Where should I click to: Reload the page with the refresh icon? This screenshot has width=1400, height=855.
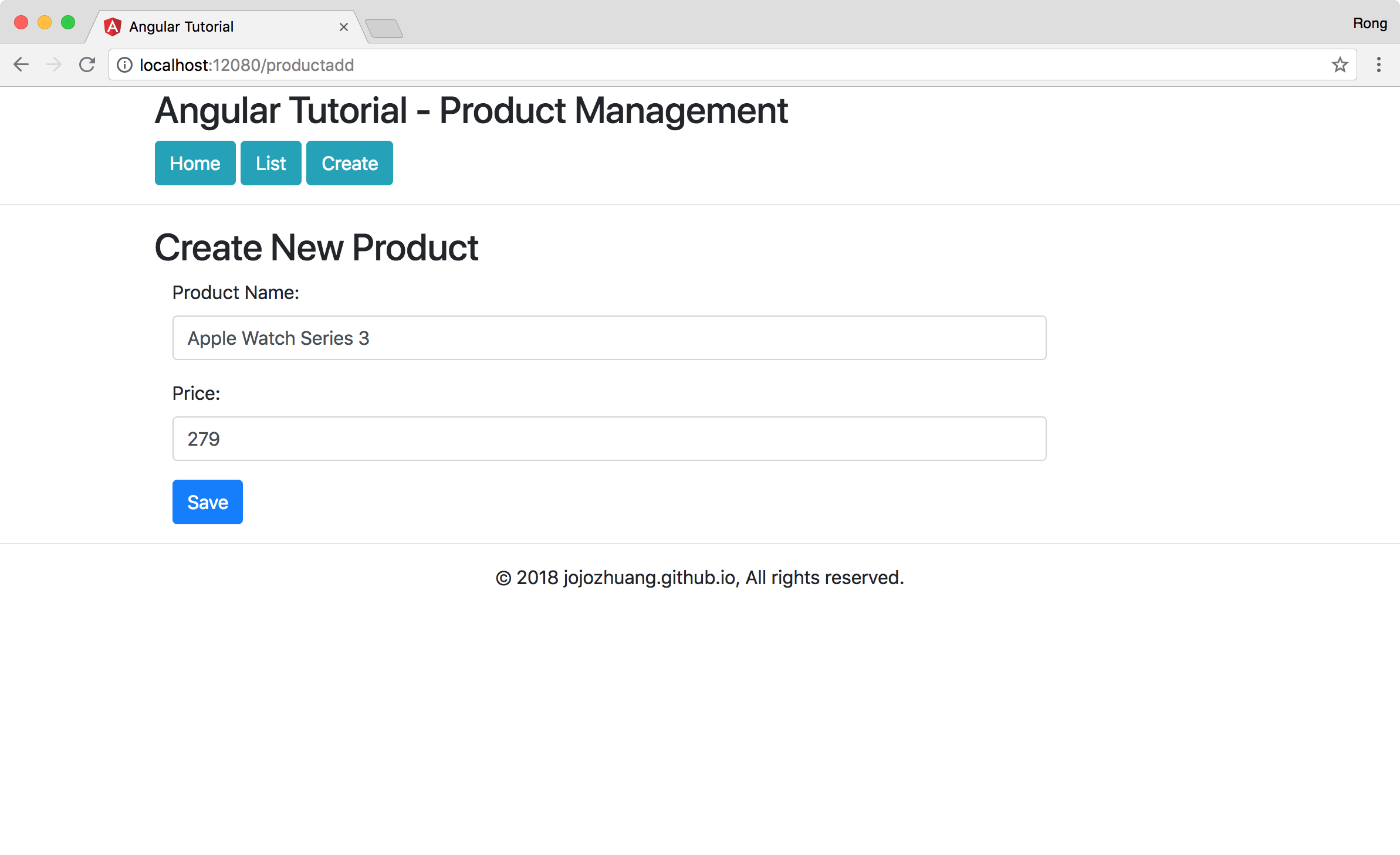pyautogui.click(x=87, y=65)
